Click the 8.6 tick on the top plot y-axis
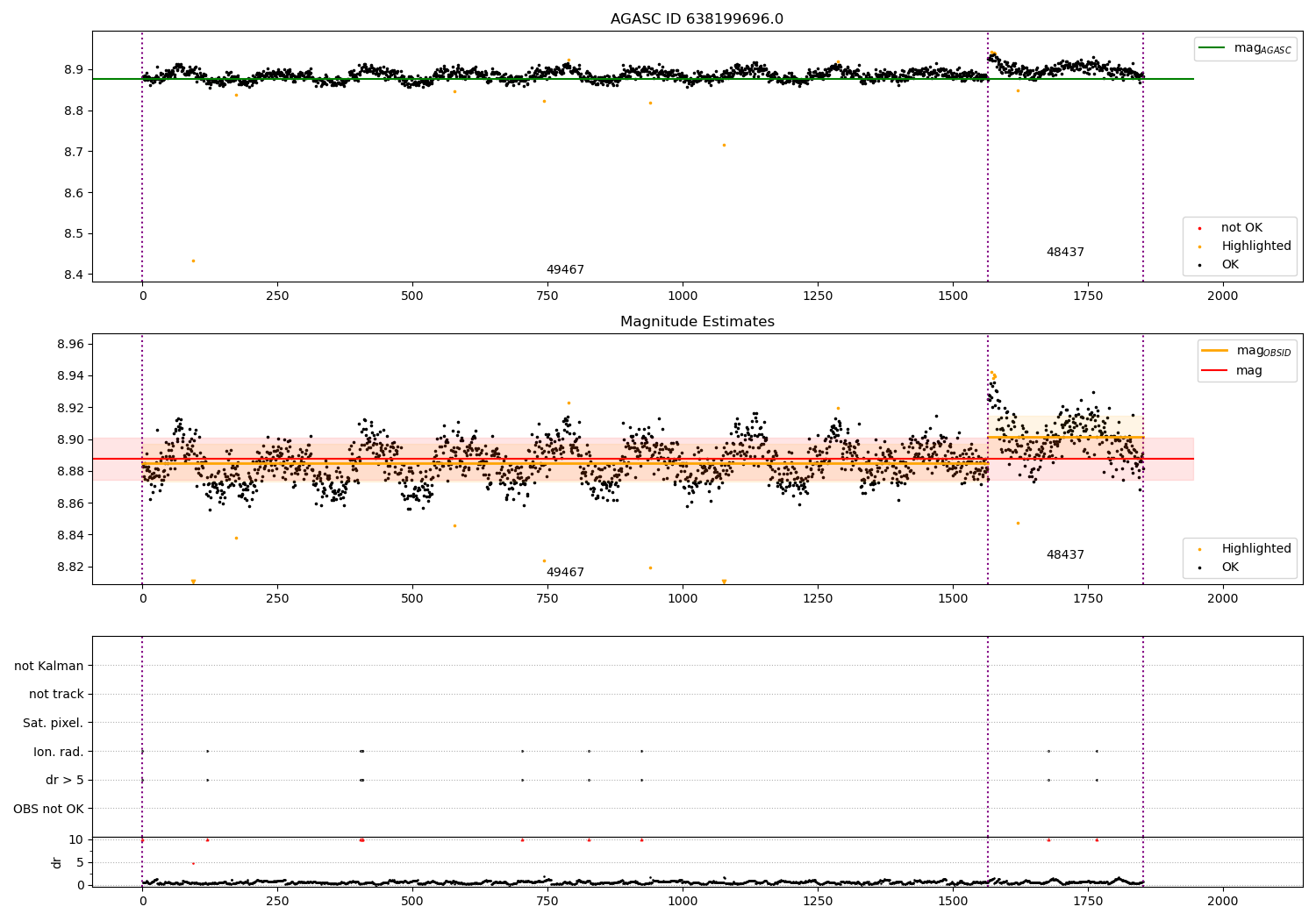This screenshot has height=921, width=1316. pyautogui.click(x=74, y=193)
